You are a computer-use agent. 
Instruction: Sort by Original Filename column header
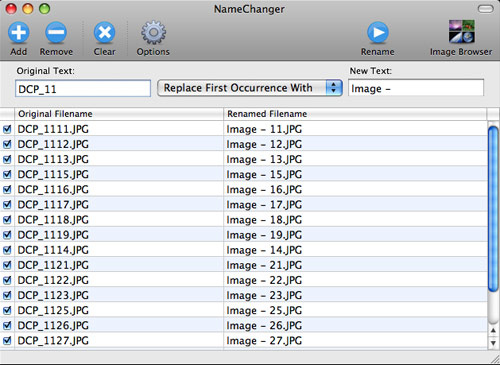[119, 114]
